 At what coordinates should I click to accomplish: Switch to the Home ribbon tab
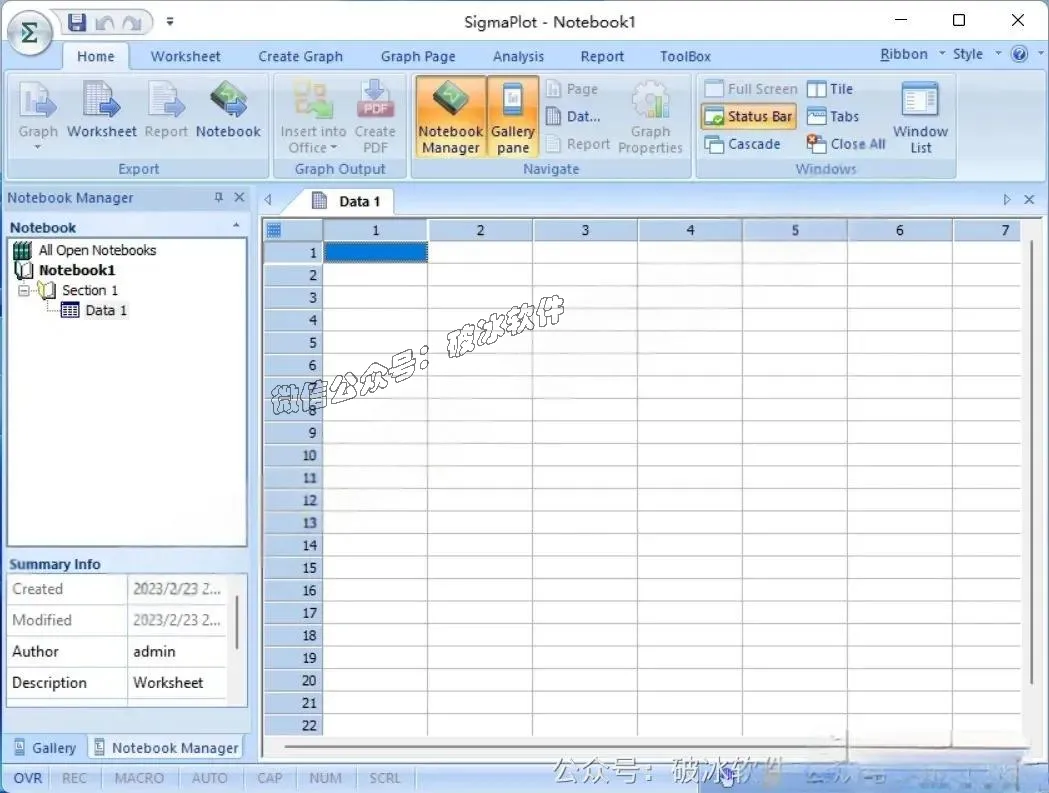(96, 56)
